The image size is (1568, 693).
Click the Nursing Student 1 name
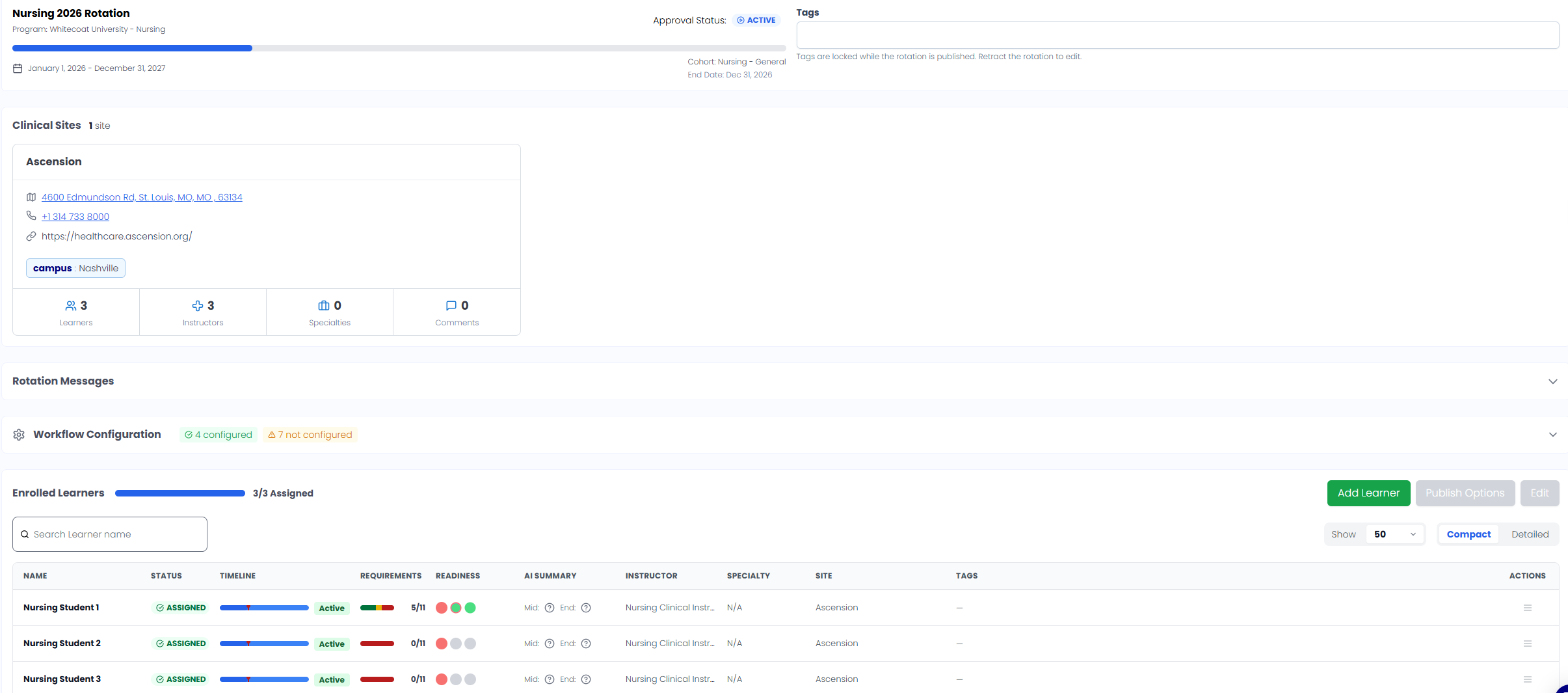[x=61, y=608]
